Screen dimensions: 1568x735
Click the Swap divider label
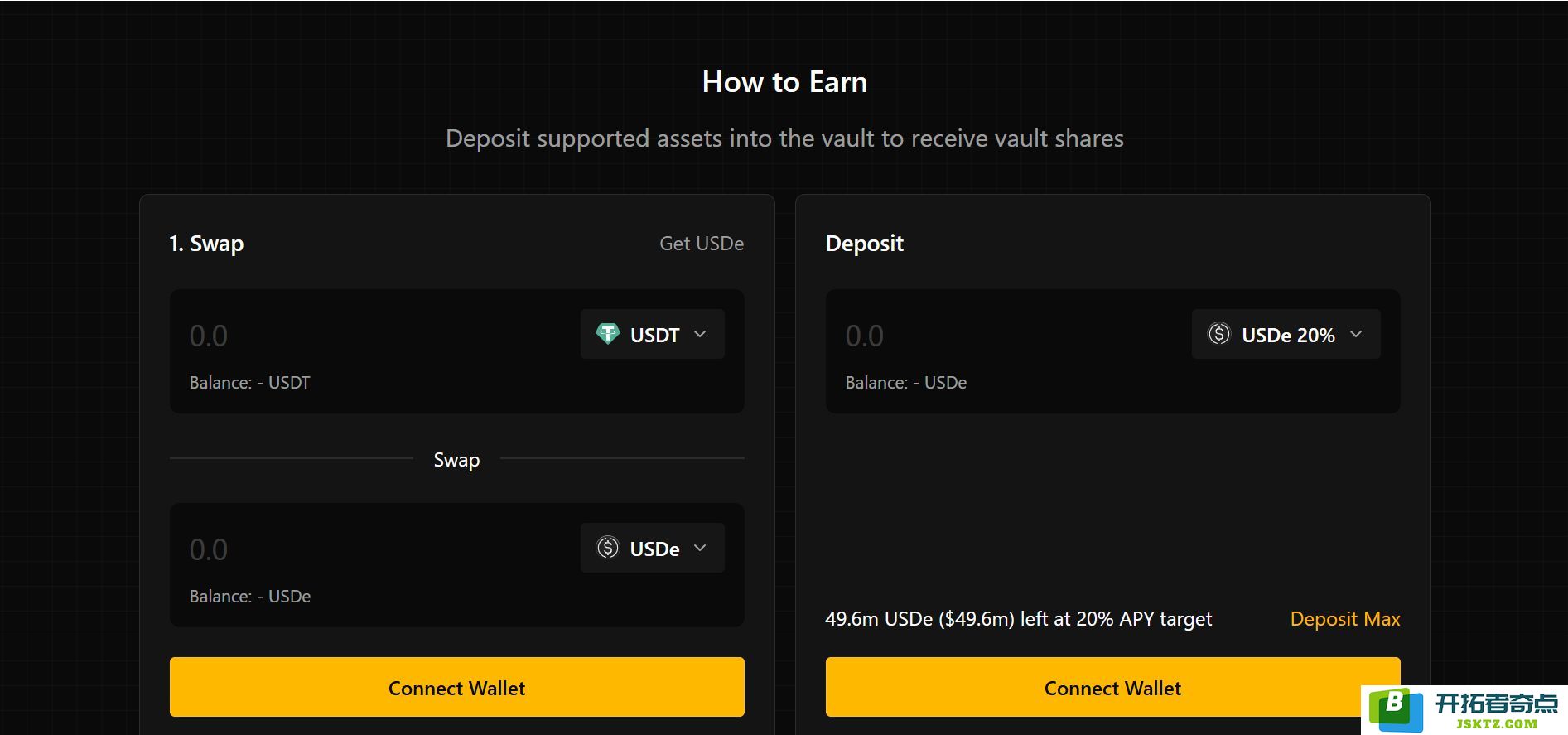coord(457,460)
